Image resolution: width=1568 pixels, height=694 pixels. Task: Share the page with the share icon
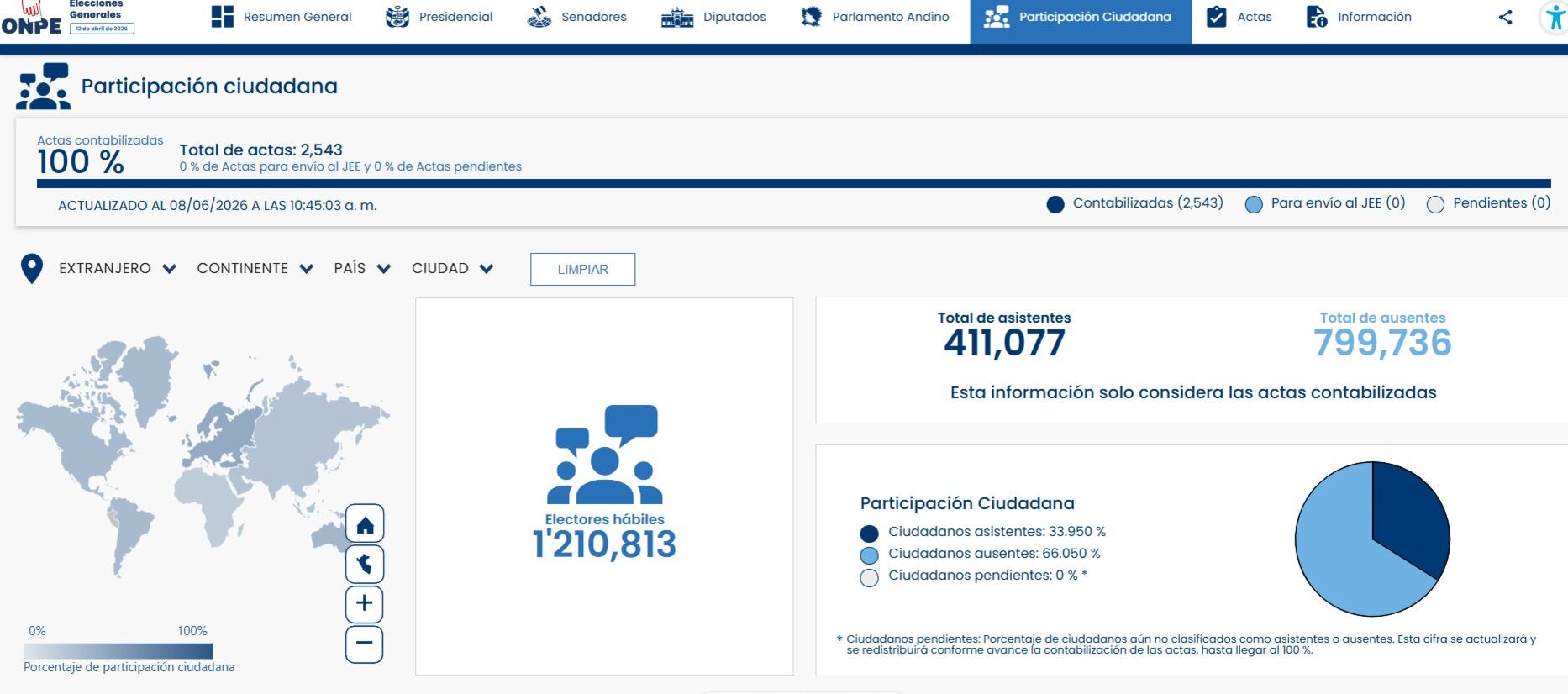pos(1505,17)
